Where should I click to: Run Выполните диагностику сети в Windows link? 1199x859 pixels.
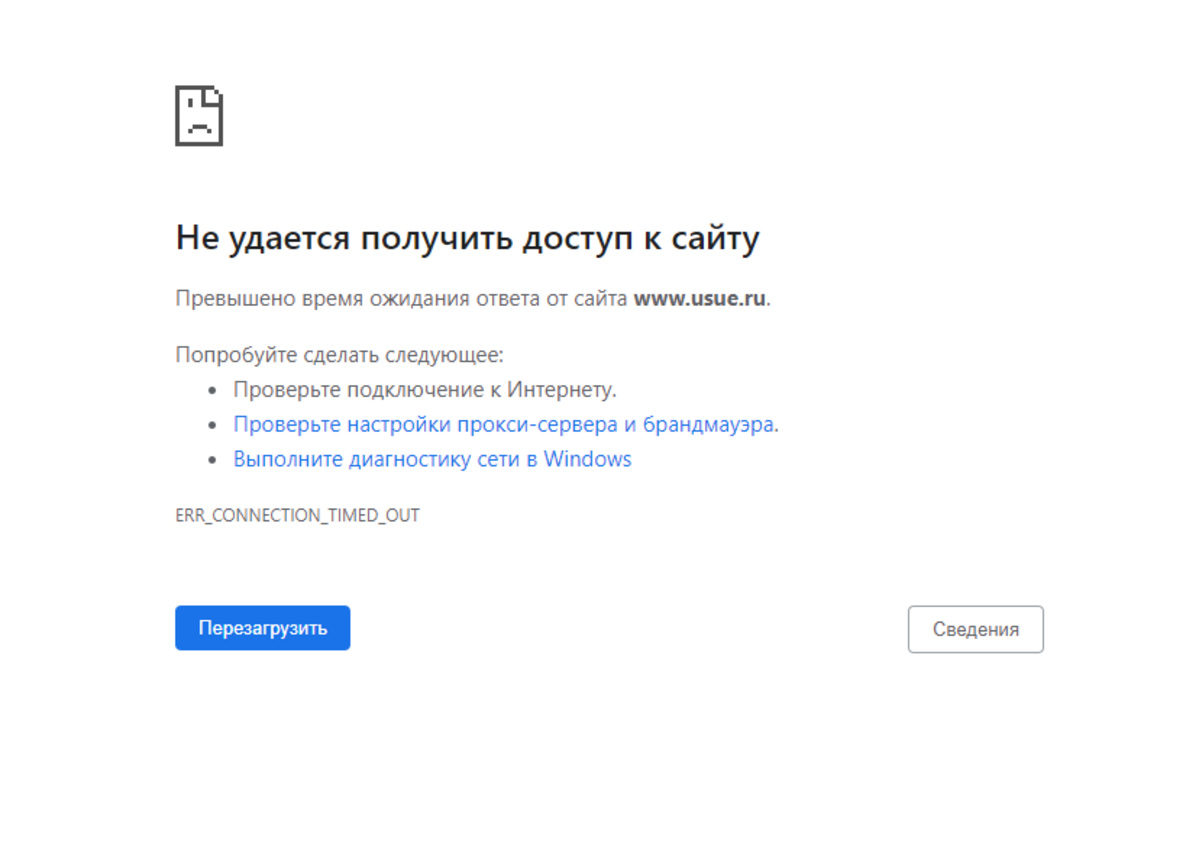[432, 459]
